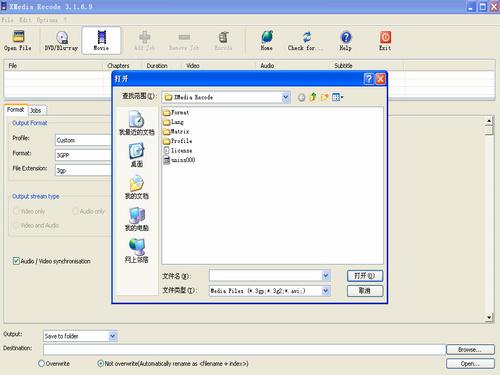Select the Video only radio button
This screenshot has height=375, width=500.
click(16, 211)
